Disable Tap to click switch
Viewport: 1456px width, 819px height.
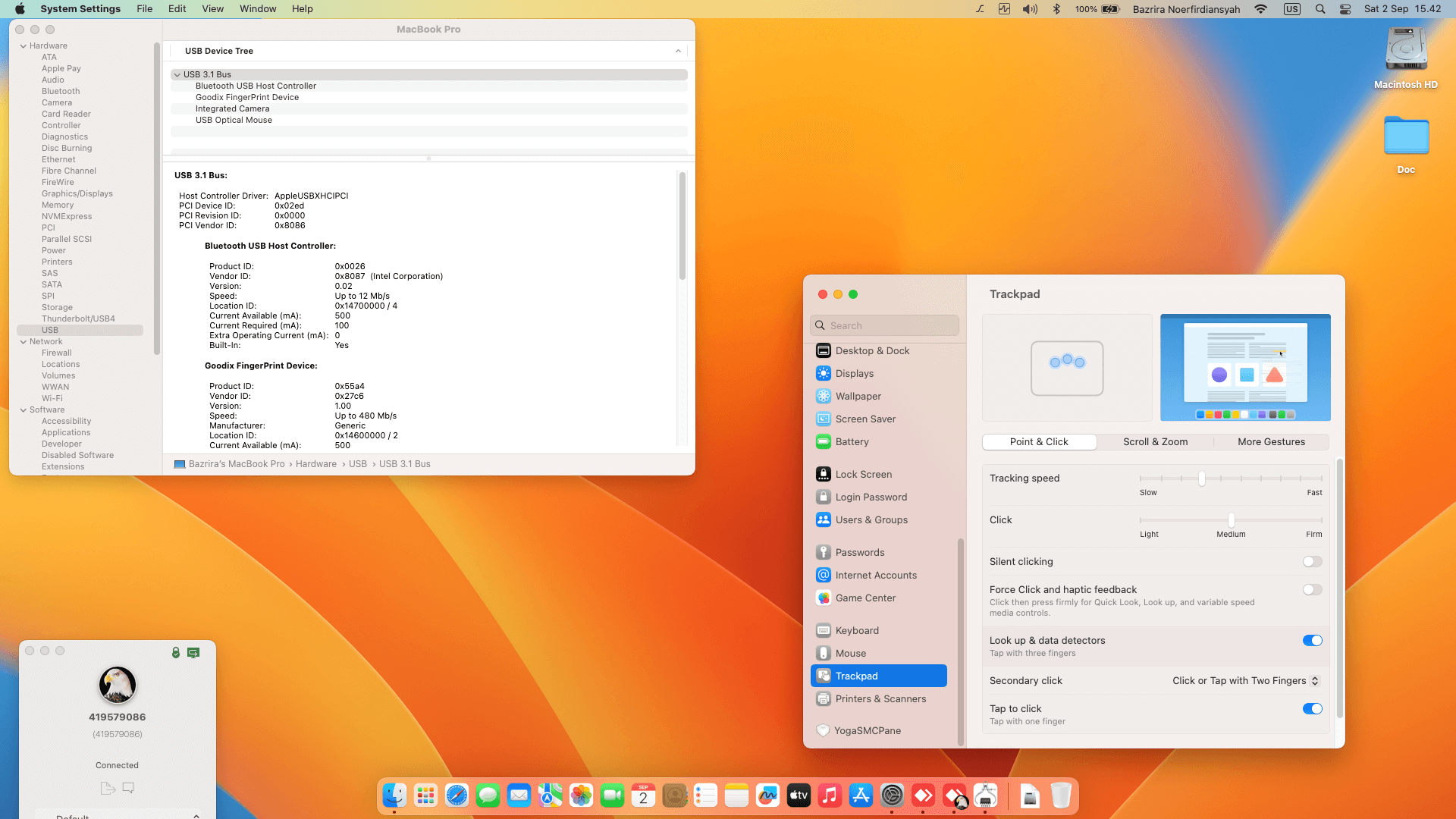(1312, 709)
